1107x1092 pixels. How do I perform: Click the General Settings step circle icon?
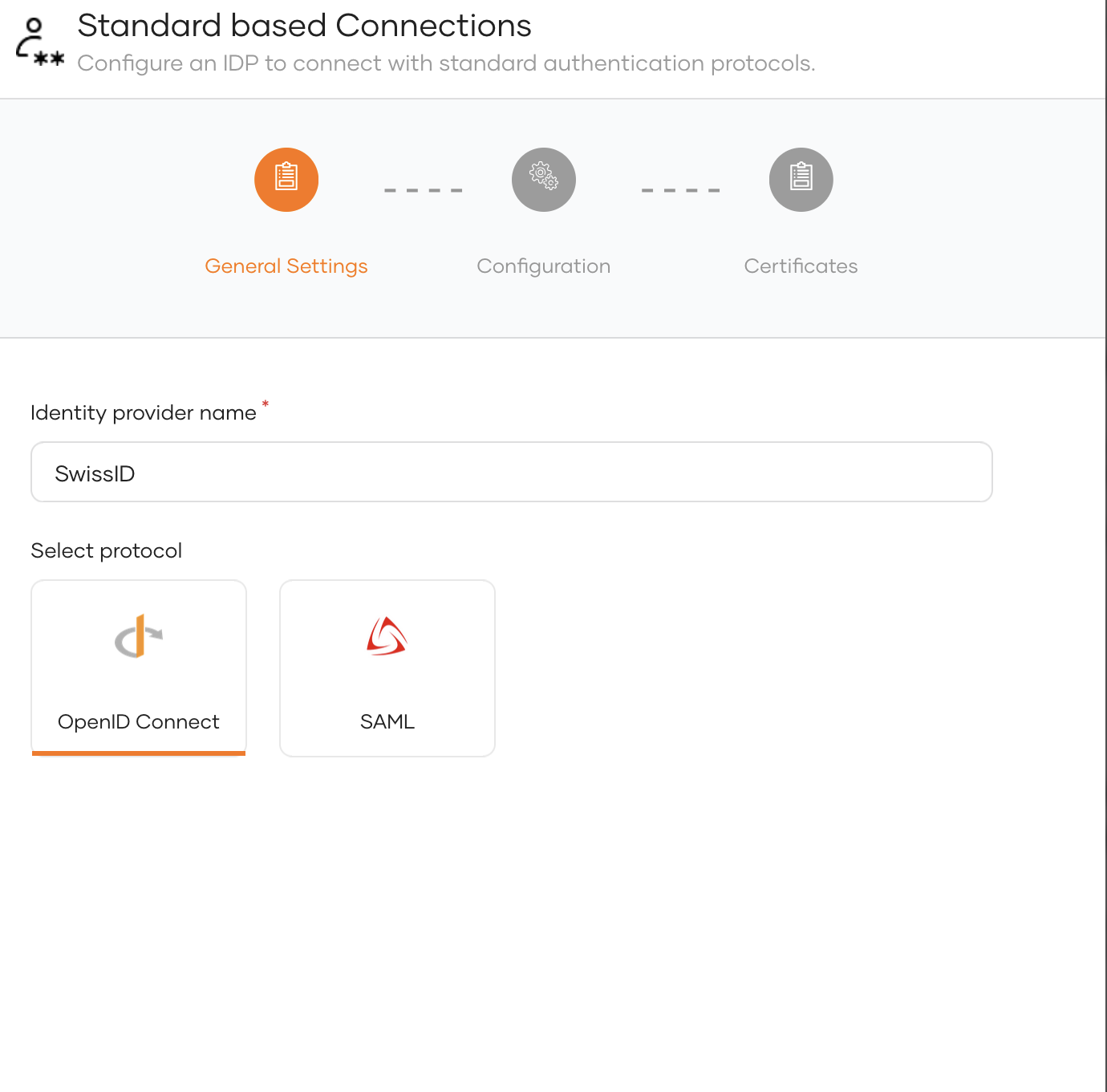[286, 180]
